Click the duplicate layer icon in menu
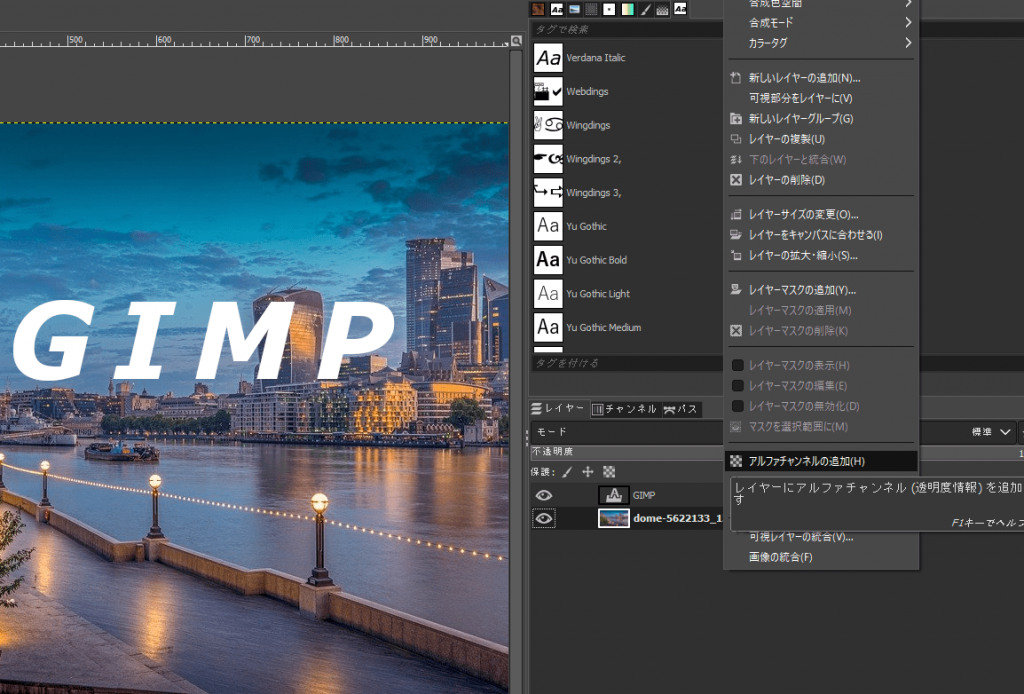 coord(736,140)
